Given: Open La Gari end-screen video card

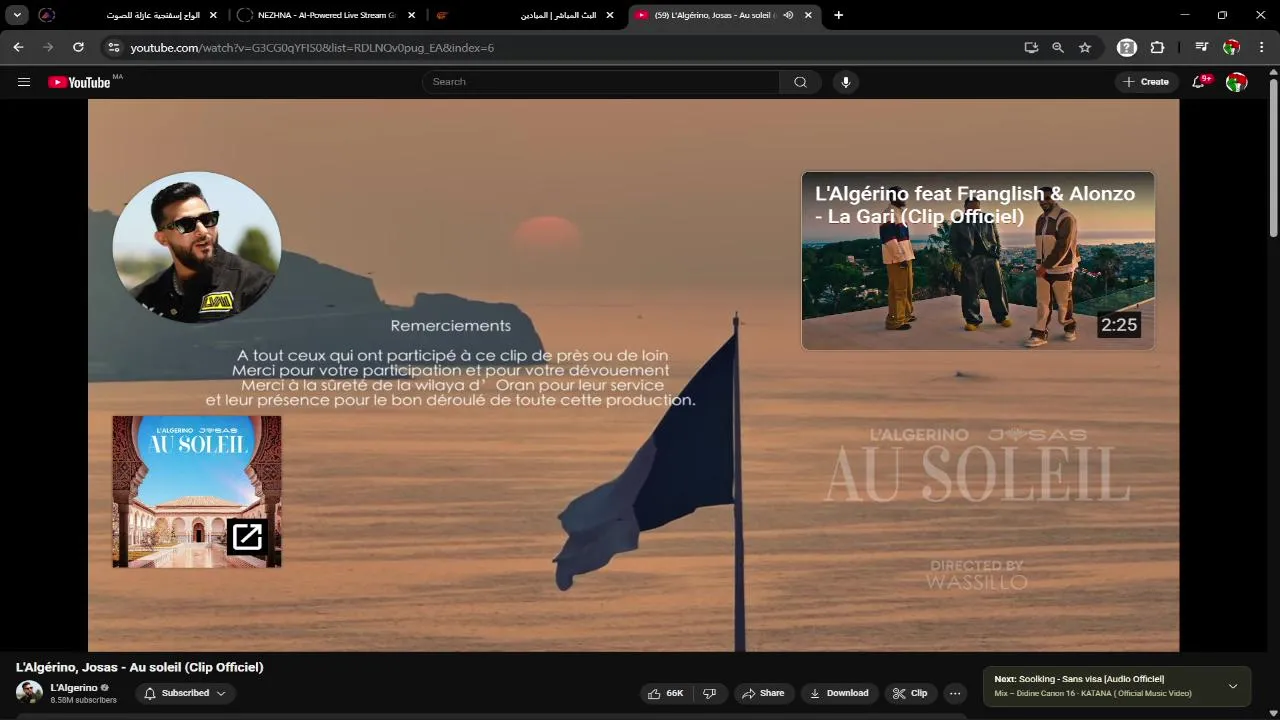Looking at the screenshot, I should click(978, 261).
